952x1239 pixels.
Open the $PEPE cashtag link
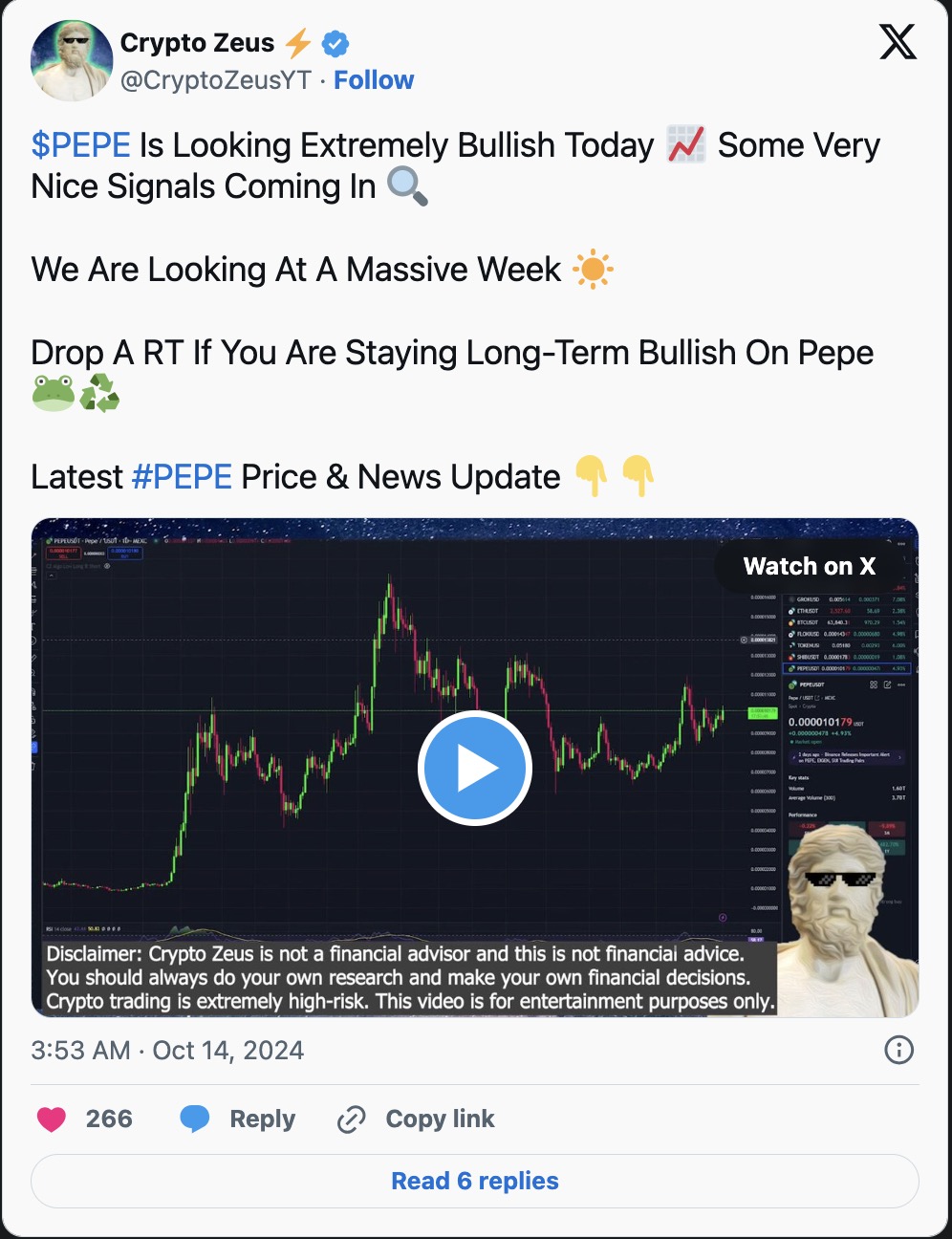tap(80, 145)
